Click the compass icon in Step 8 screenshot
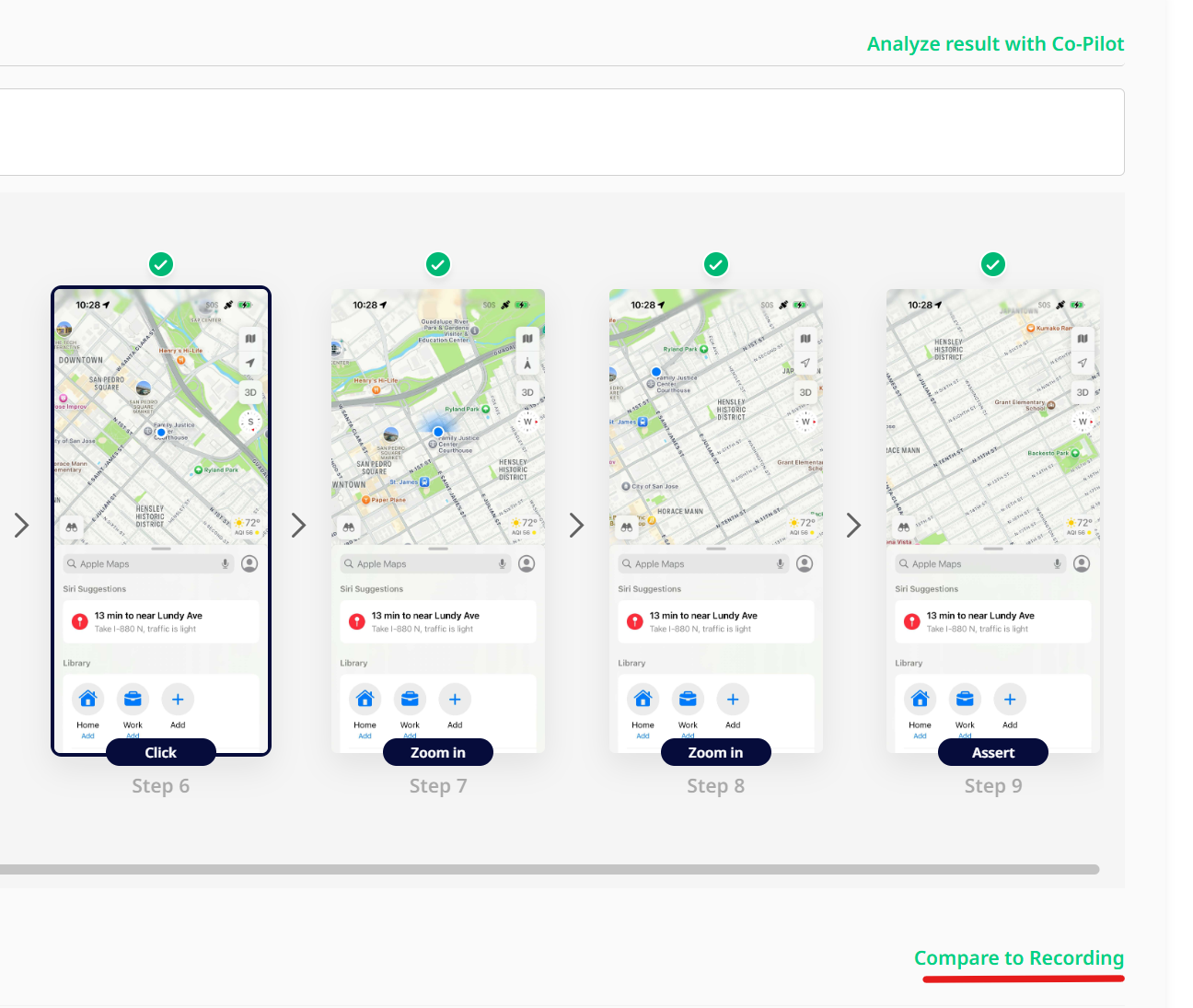 (x=805, y=423)
